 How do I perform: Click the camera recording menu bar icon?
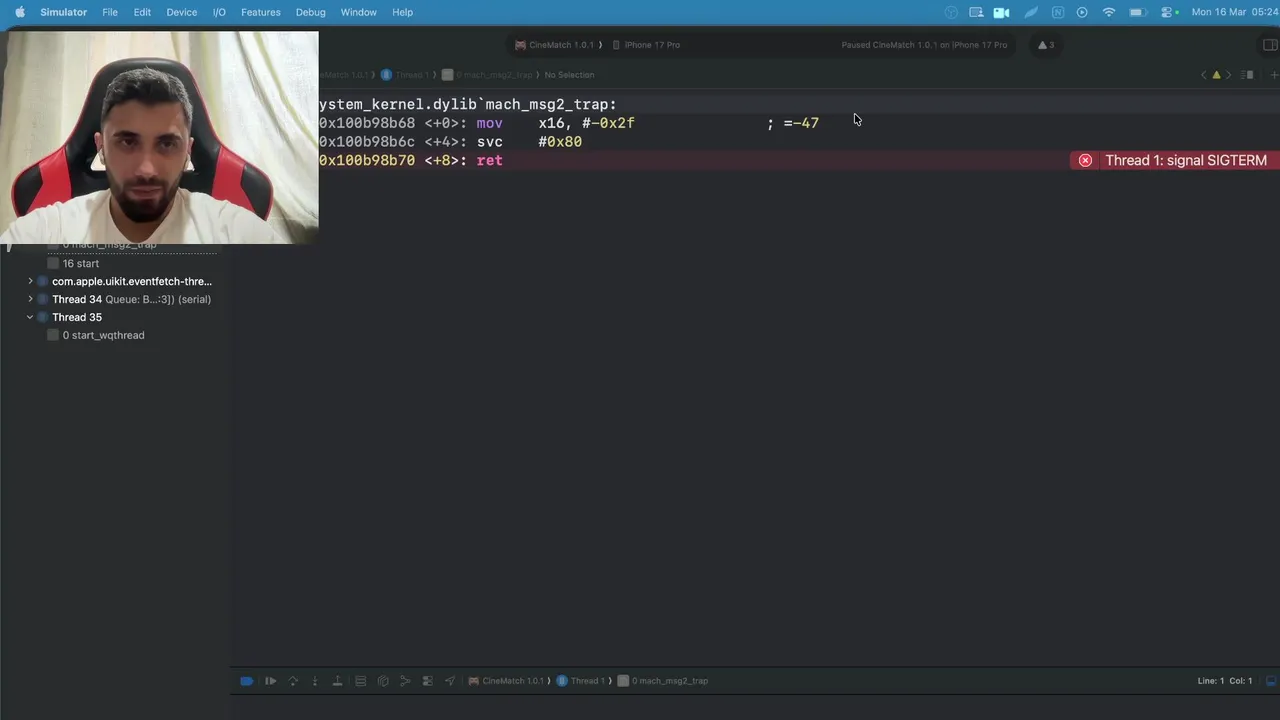tap(1001, 12)
